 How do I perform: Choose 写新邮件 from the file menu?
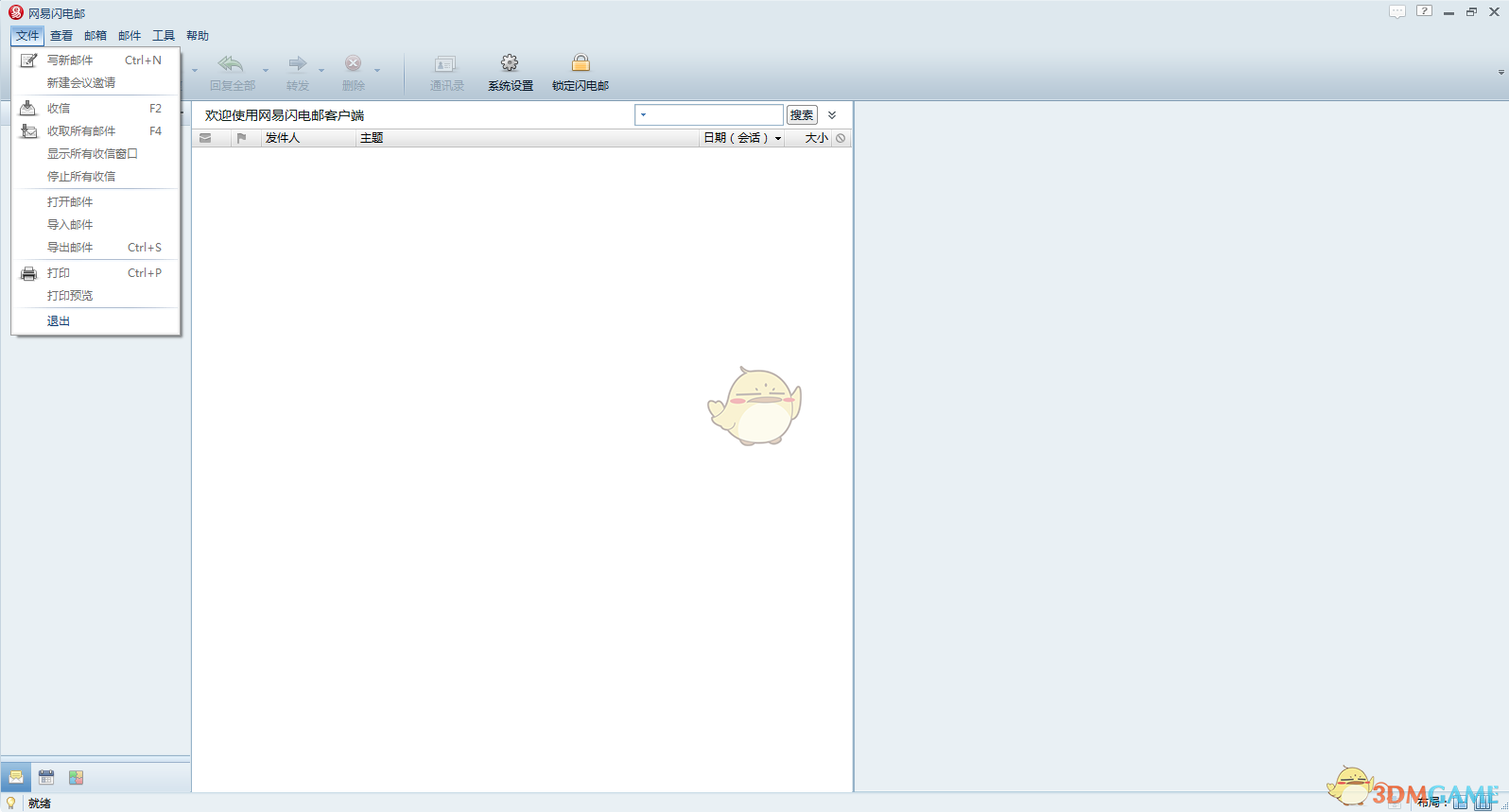click(95, 60)
